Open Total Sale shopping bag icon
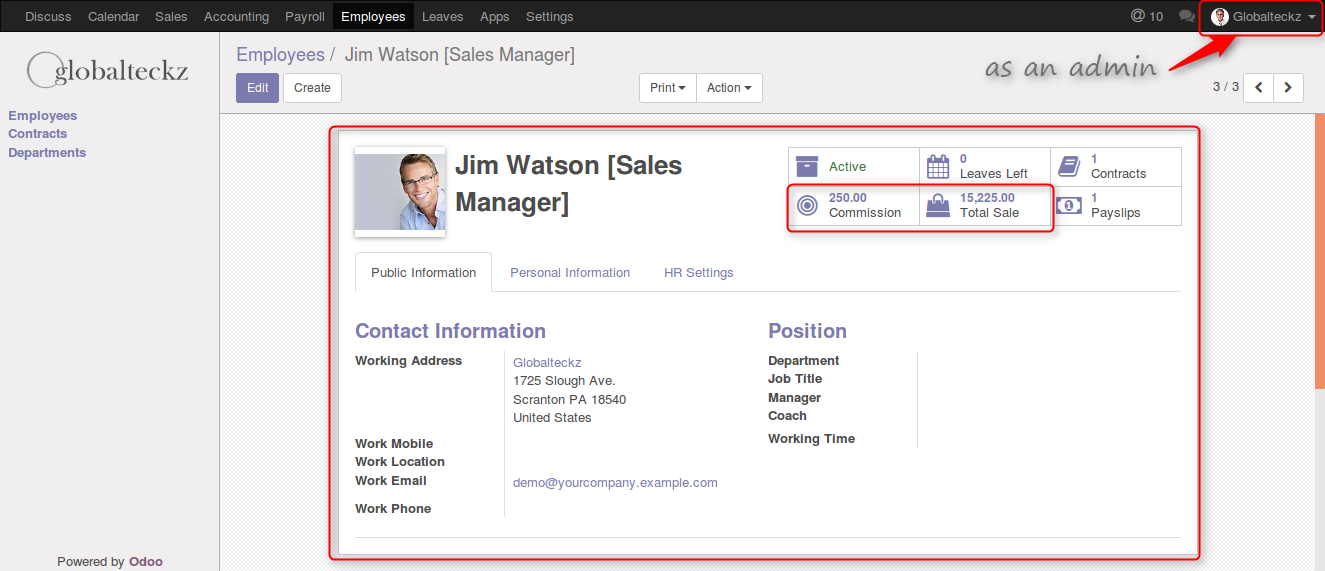Image resolution: width=1325 pixels, height=571 pixels. coord(937,206)
